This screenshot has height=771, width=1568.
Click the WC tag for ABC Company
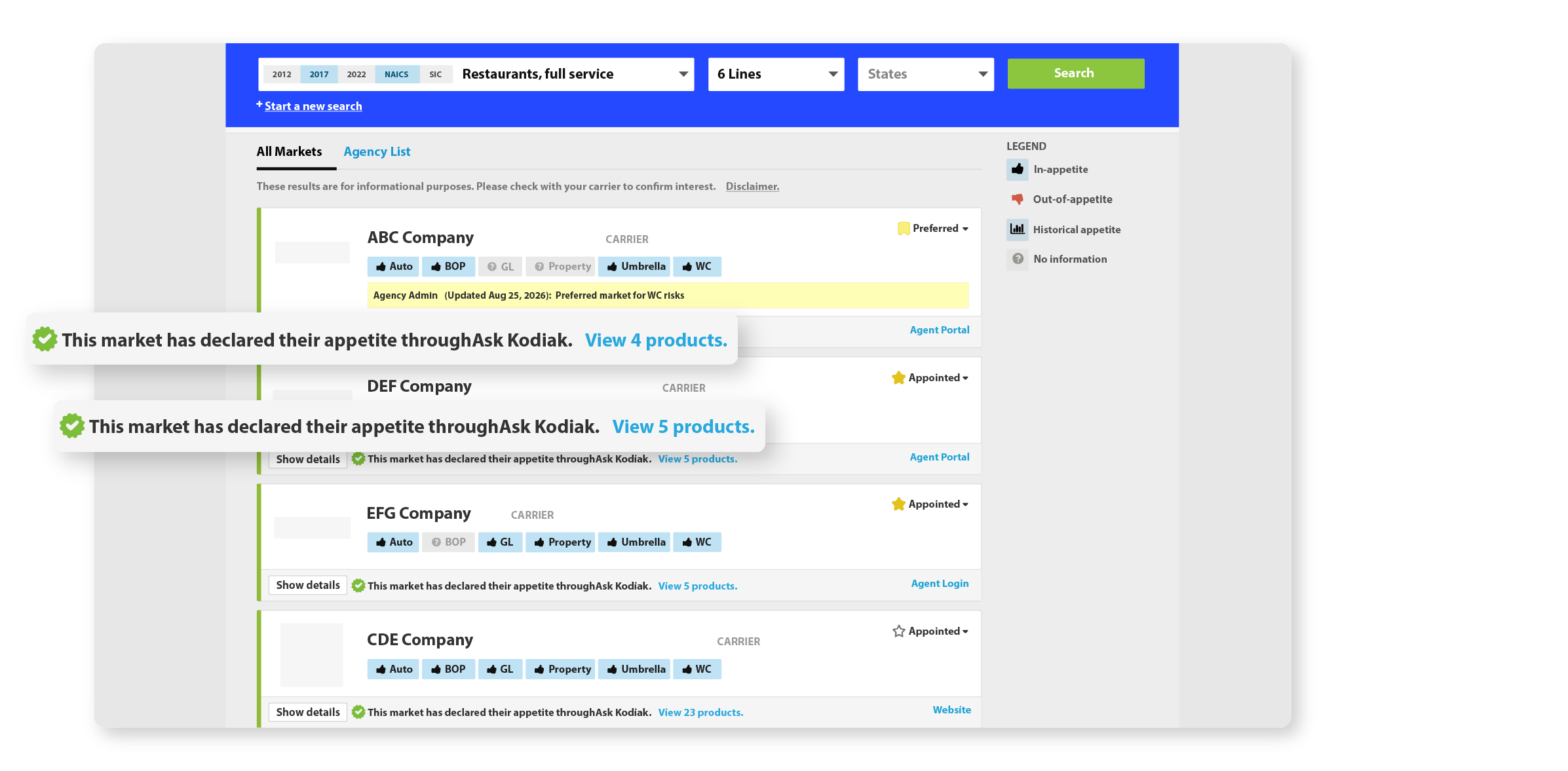coord(697,267)
